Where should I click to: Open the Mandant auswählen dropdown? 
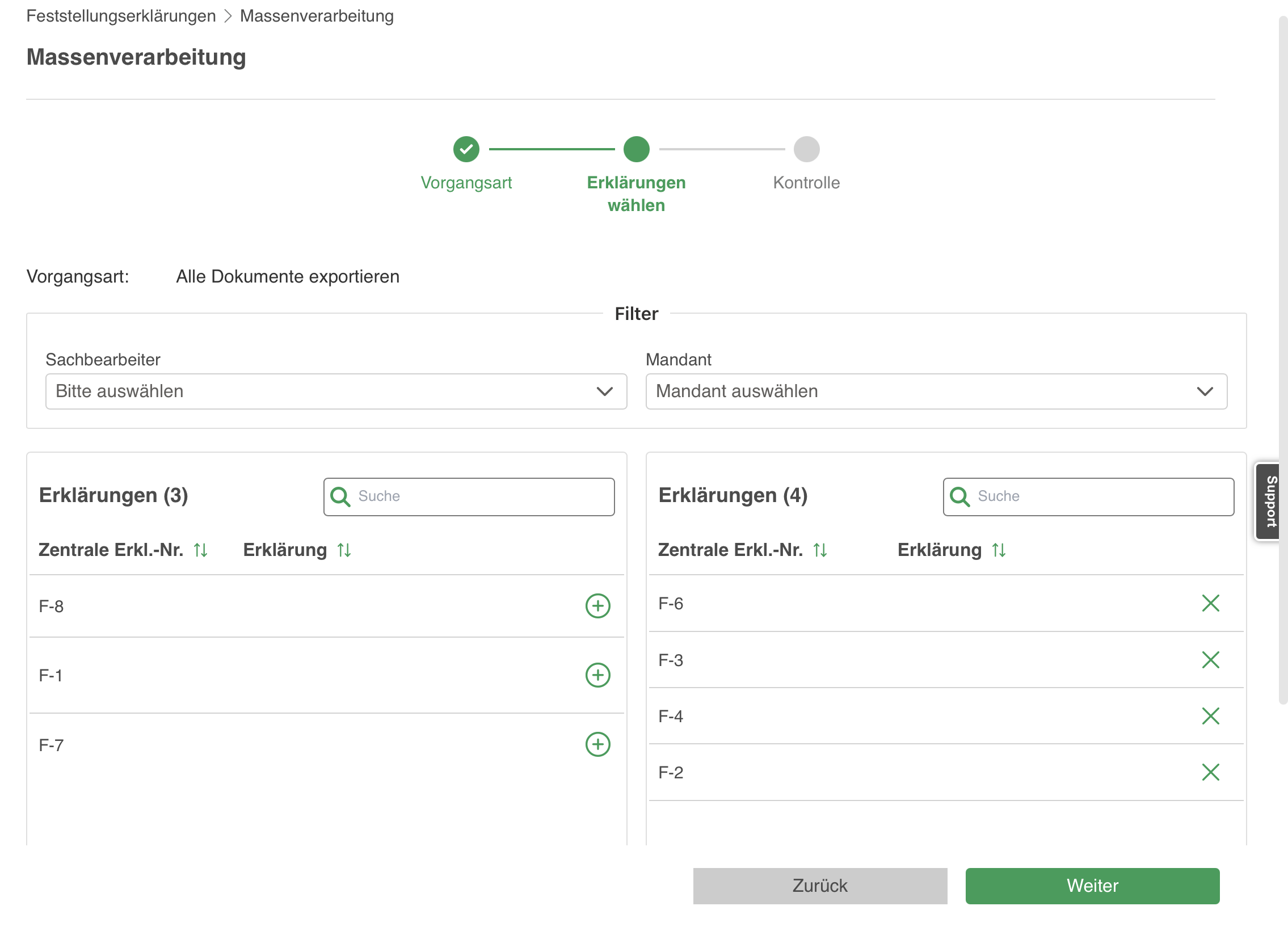[x=936, y=391]
